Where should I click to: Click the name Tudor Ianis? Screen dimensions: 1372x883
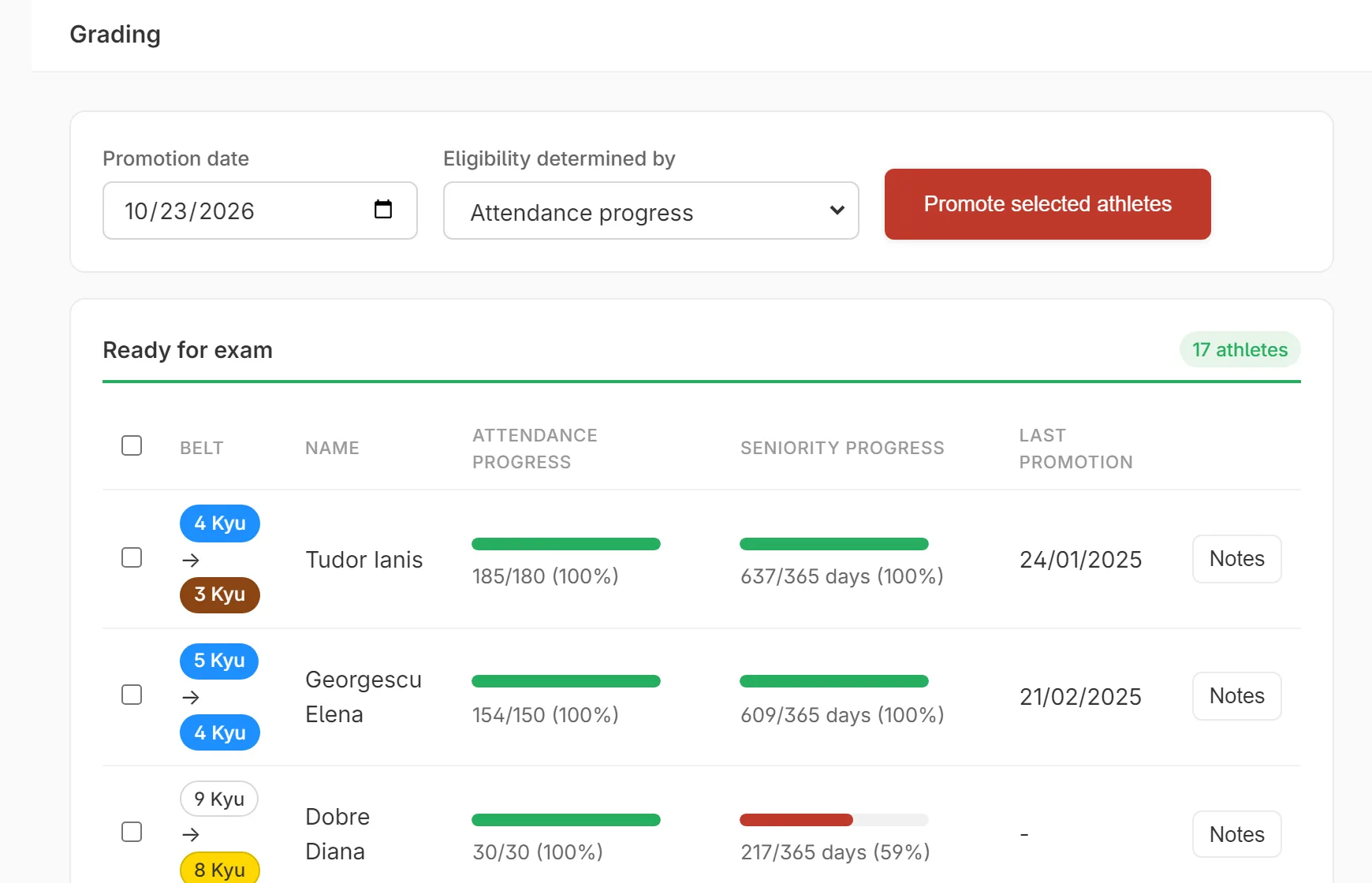click(x=364, y=560)
